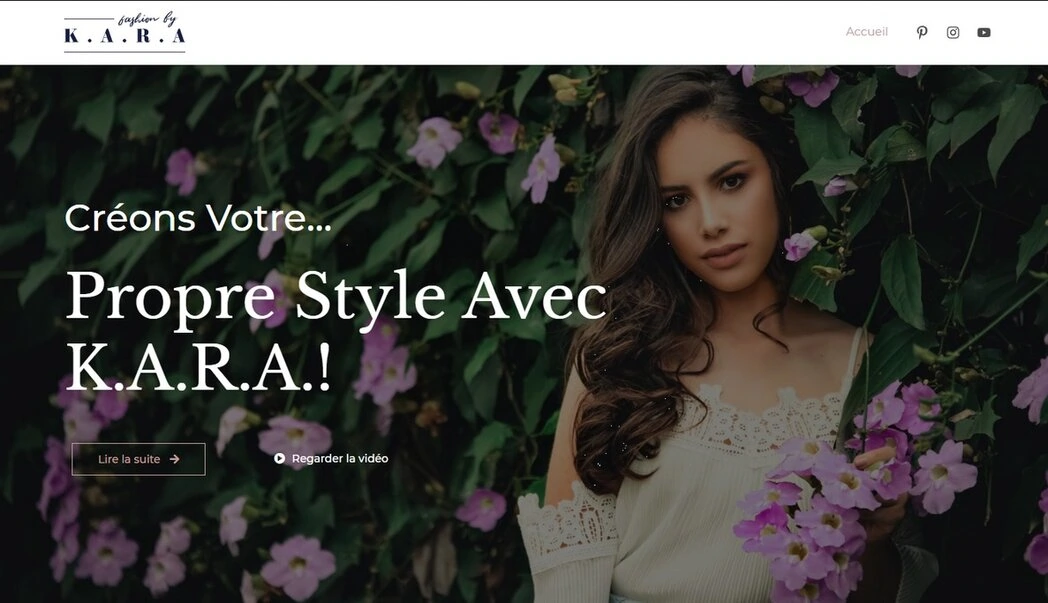This screenshot has width=1048, height=603.
Task: Open the YouTube social icon
Action: coord(984,32)
